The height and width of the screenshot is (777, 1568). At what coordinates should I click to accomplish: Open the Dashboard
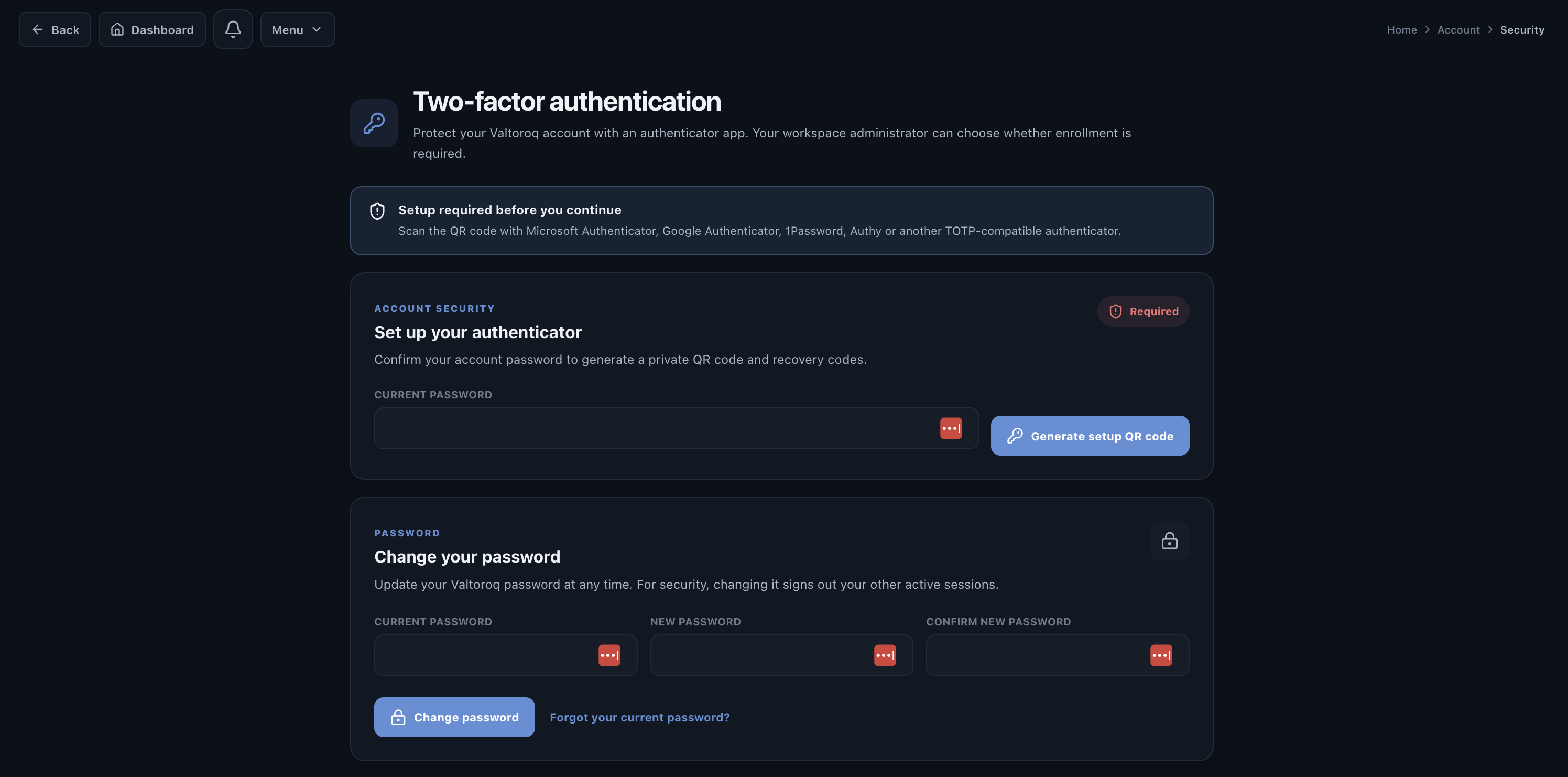(x=152, y=29)
